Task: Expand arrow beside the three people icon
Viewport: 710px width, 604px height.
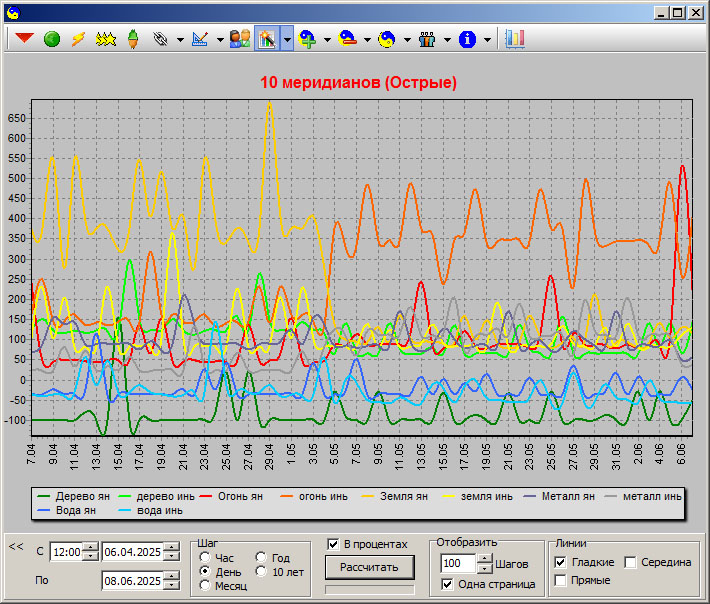Action: coord(447,40)
